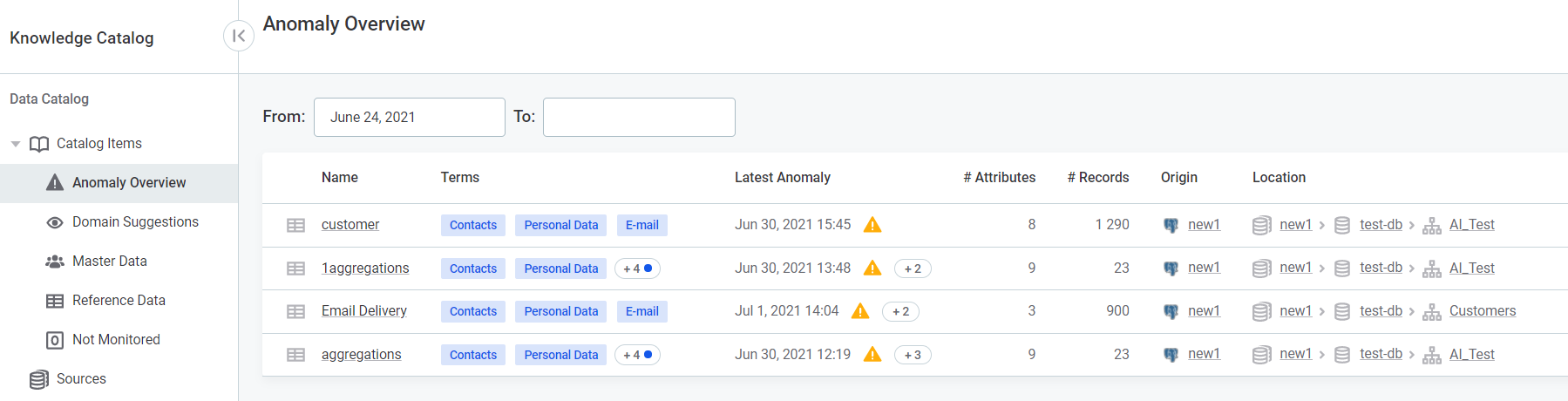1568x401 pixels.
Task: Click the To date input field
Action: [639, 117]
